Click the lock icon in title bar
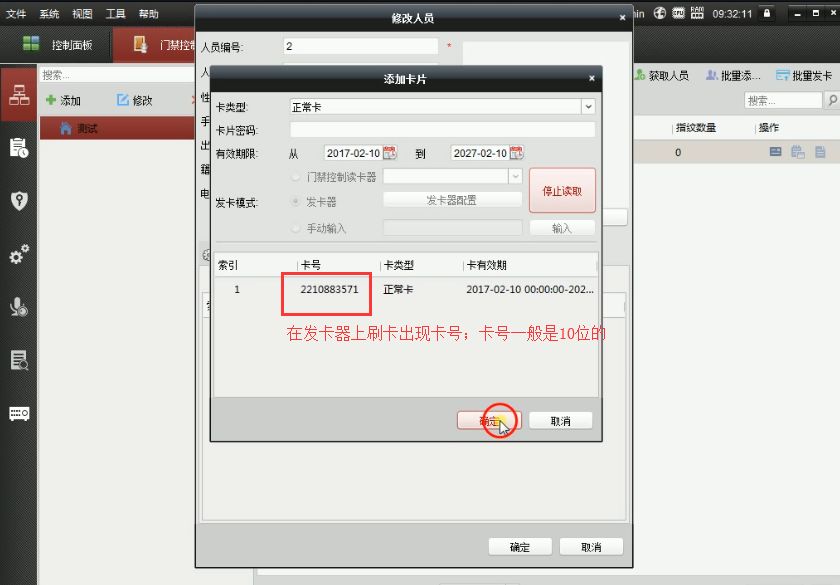 [767, 14]
